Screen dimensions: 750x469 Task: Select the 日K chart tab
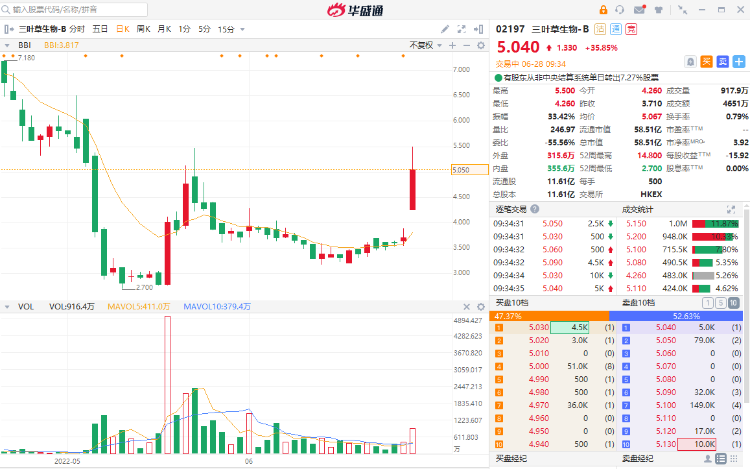click(x=123, y=29)
